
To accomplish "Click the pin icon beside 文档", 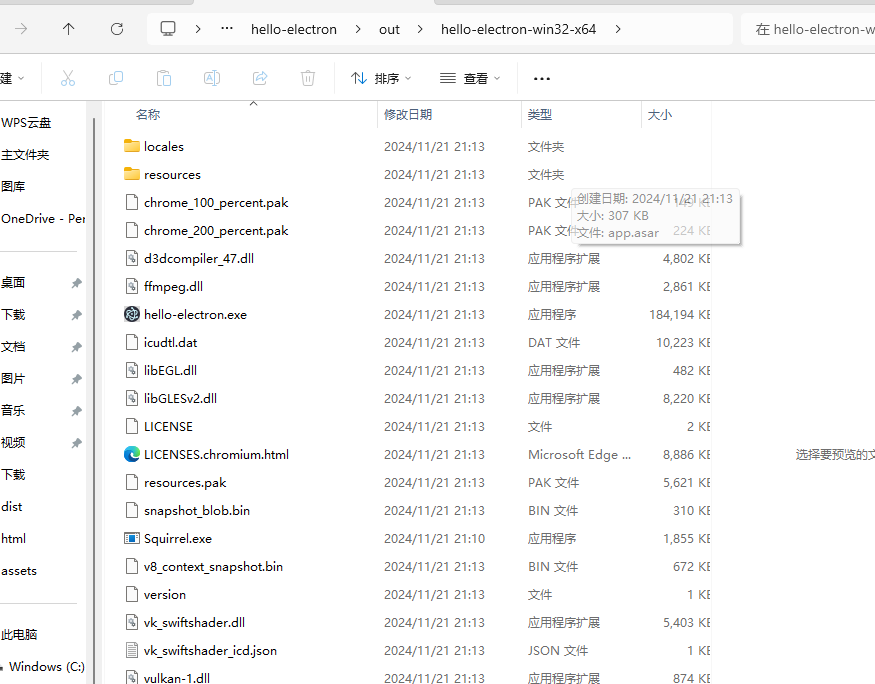I will pos(76,347).
